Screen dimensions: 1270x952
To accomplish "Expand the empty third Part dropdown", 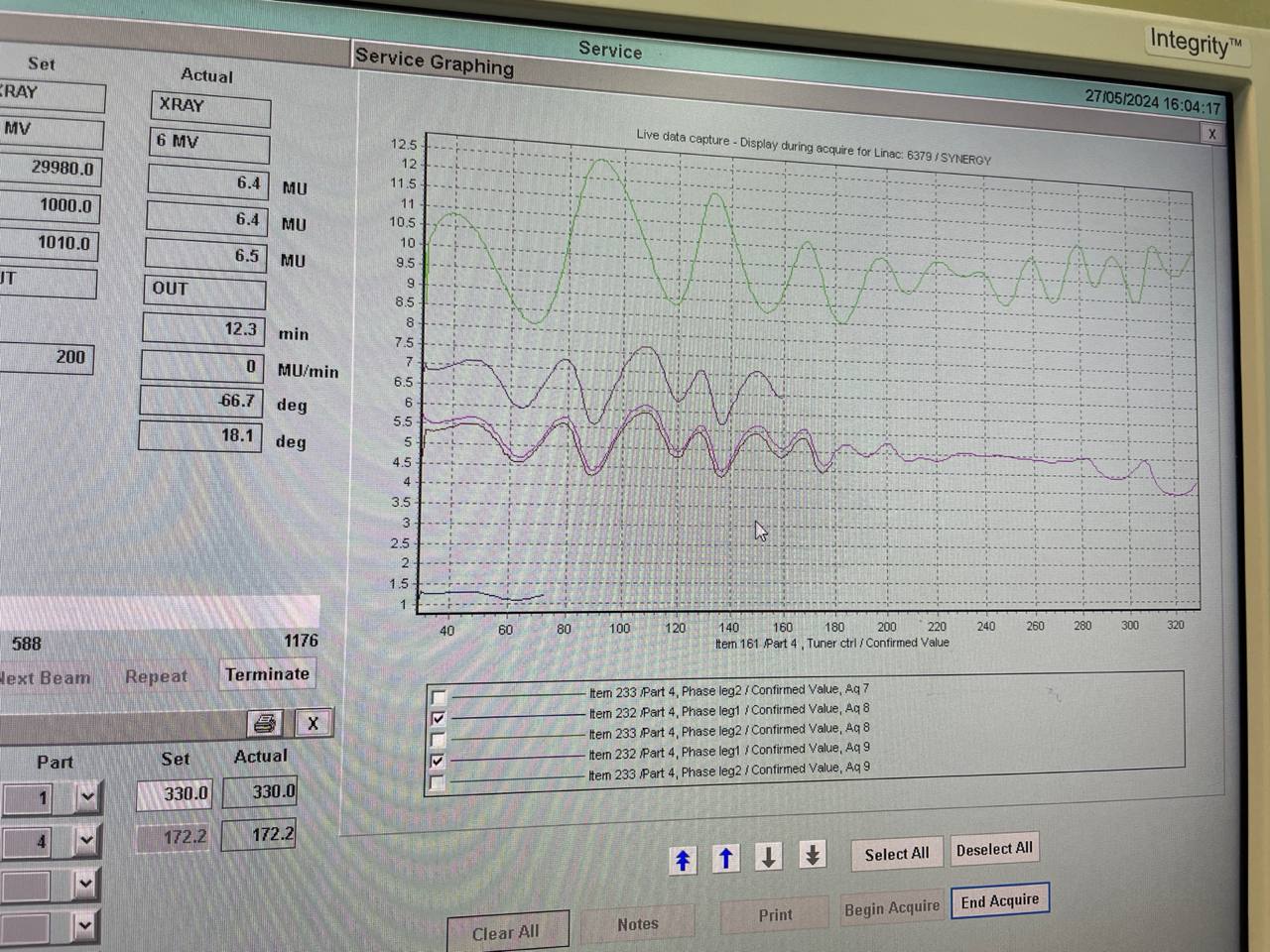I will coord(85,884).
